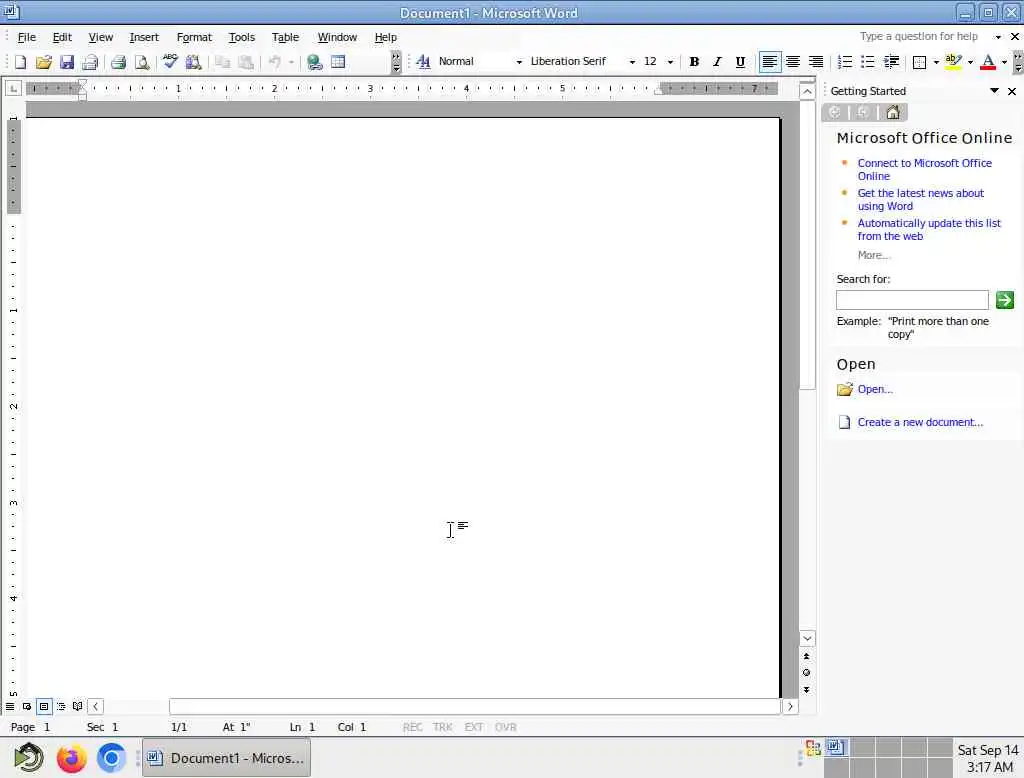Toggle Bold formatting
1024x778 pixels.
pyautogui.click(x=694, y=61)
